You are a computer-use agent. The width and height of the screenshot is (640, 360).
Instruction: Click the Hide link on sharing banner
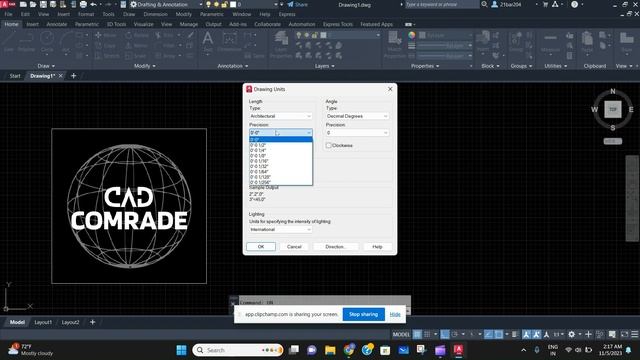point(395,314)
